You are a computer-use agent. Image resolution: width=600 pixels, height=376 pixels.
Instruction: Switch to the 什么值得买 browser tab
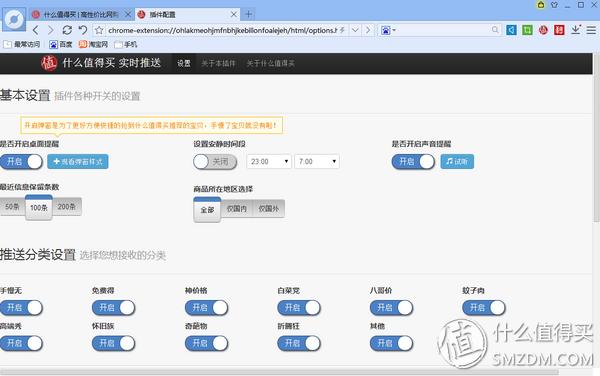81,15
